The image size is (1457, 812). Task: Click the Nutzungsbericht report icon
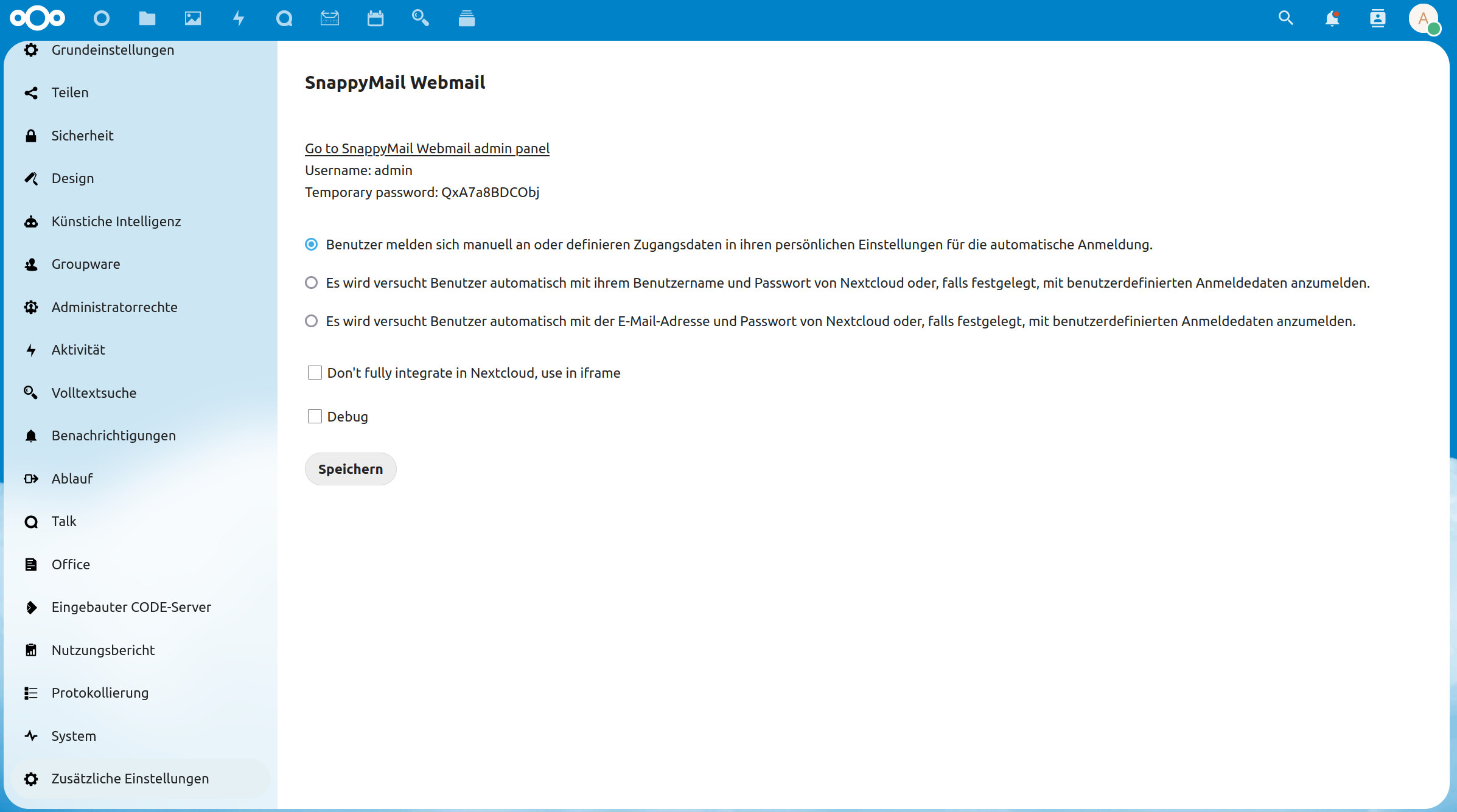pyautogui.click(x=31, y=650)
